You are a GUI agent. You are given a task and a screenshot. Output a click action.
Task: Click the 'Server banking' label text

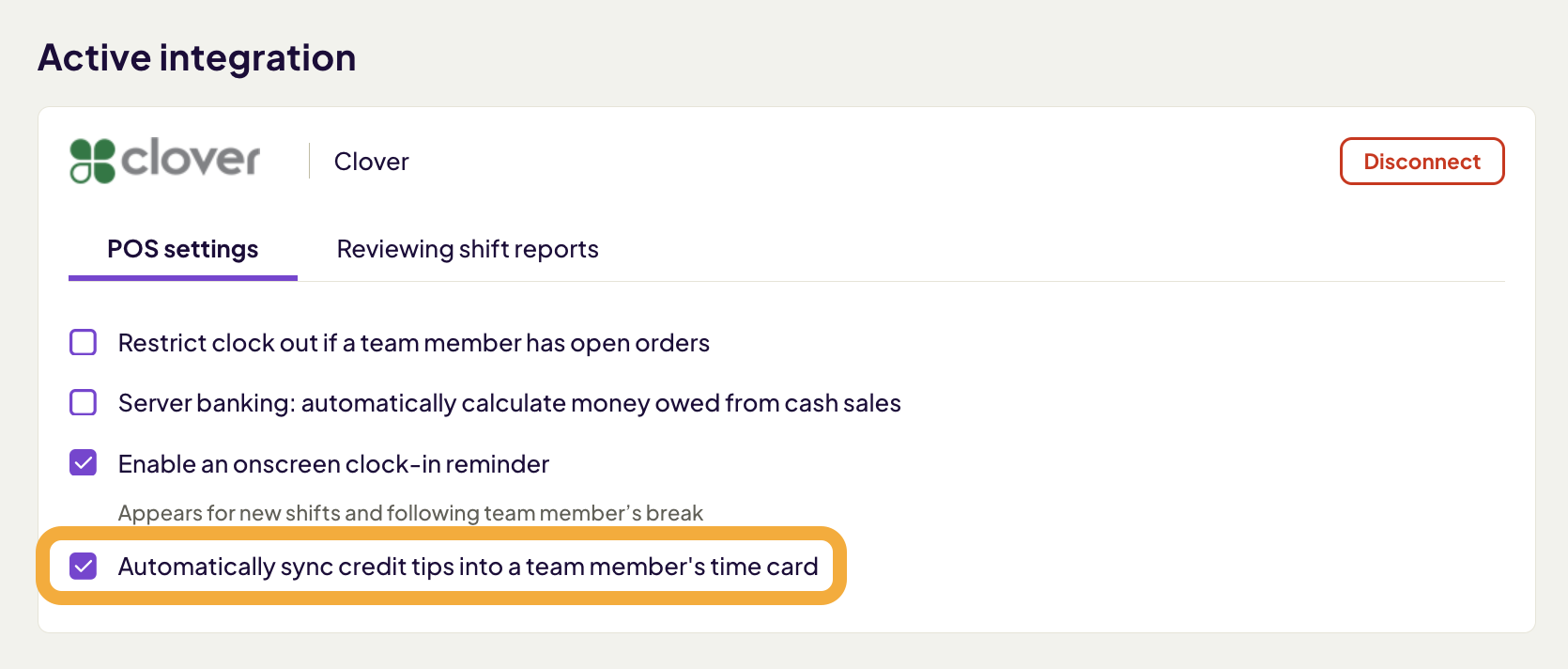click(x=508, y=402)
